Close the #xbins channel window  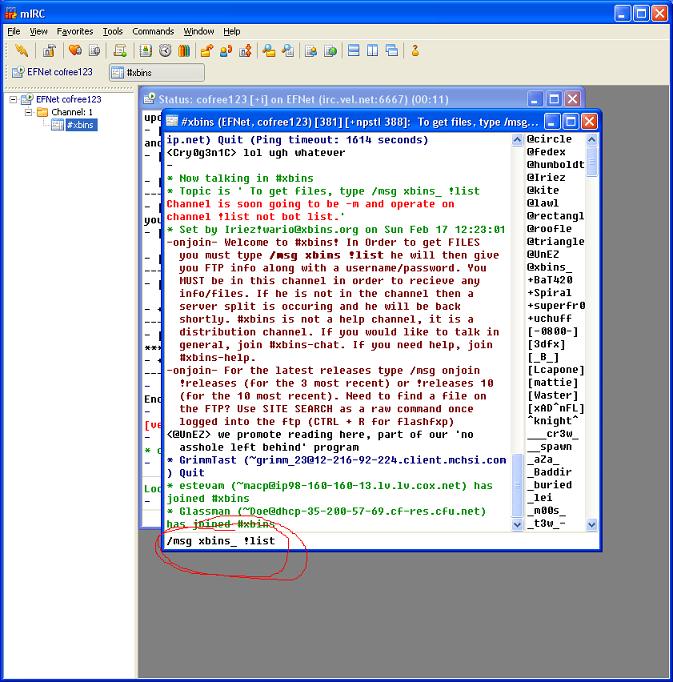click(589, 122)
